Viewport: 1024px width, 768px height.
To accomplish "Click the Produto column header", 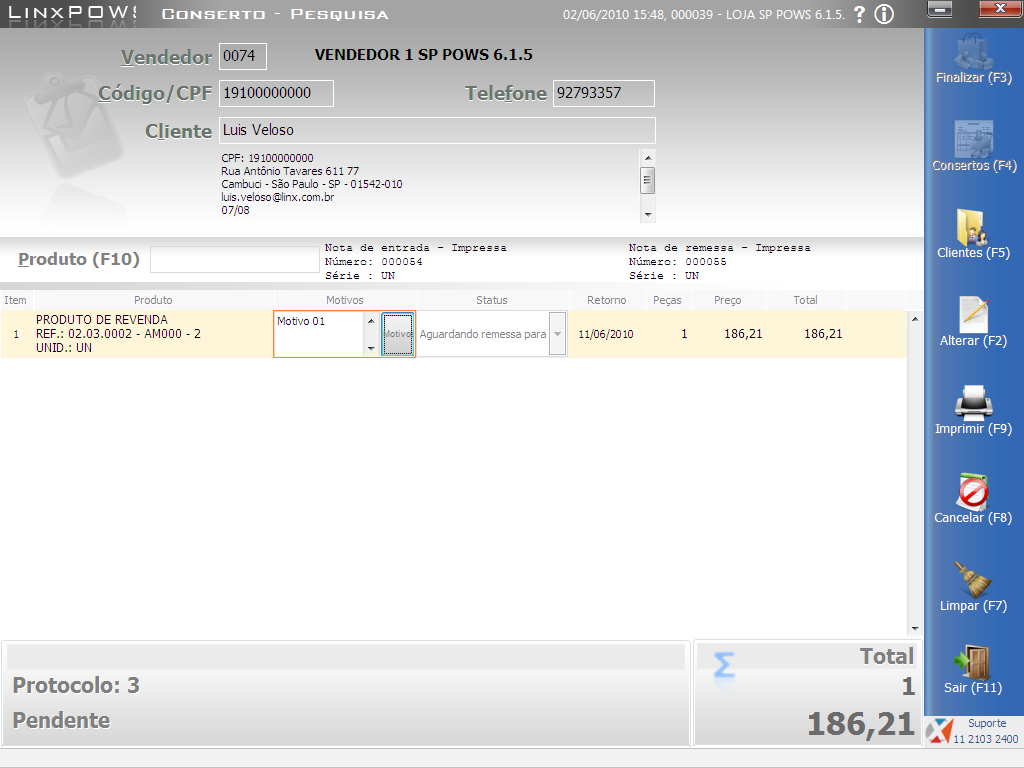I will pyautogui.click(x=153, y=300).
